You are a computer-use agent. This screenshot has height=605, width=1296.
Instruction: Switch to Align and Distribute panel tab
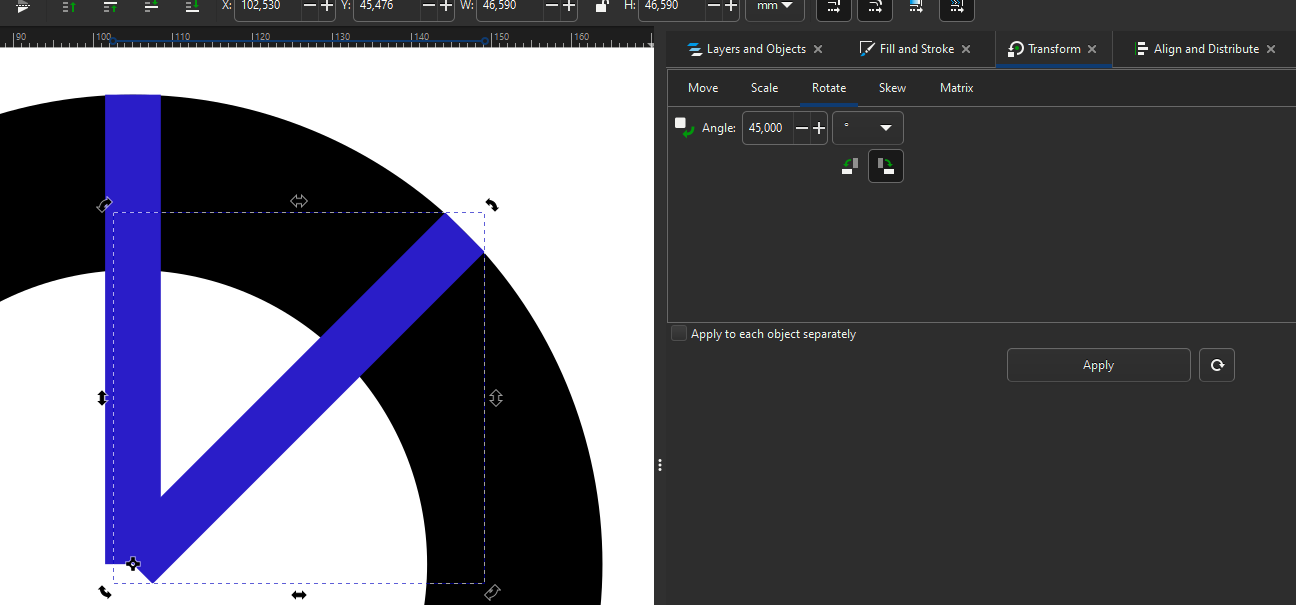click(x=1197, y=49)
